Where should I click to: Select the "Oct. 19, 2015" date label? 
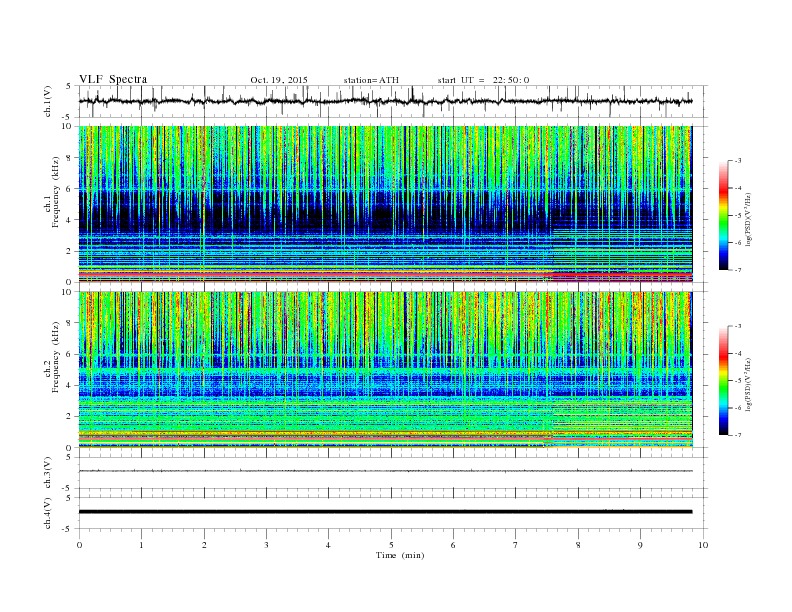click(x=279, y=80)
